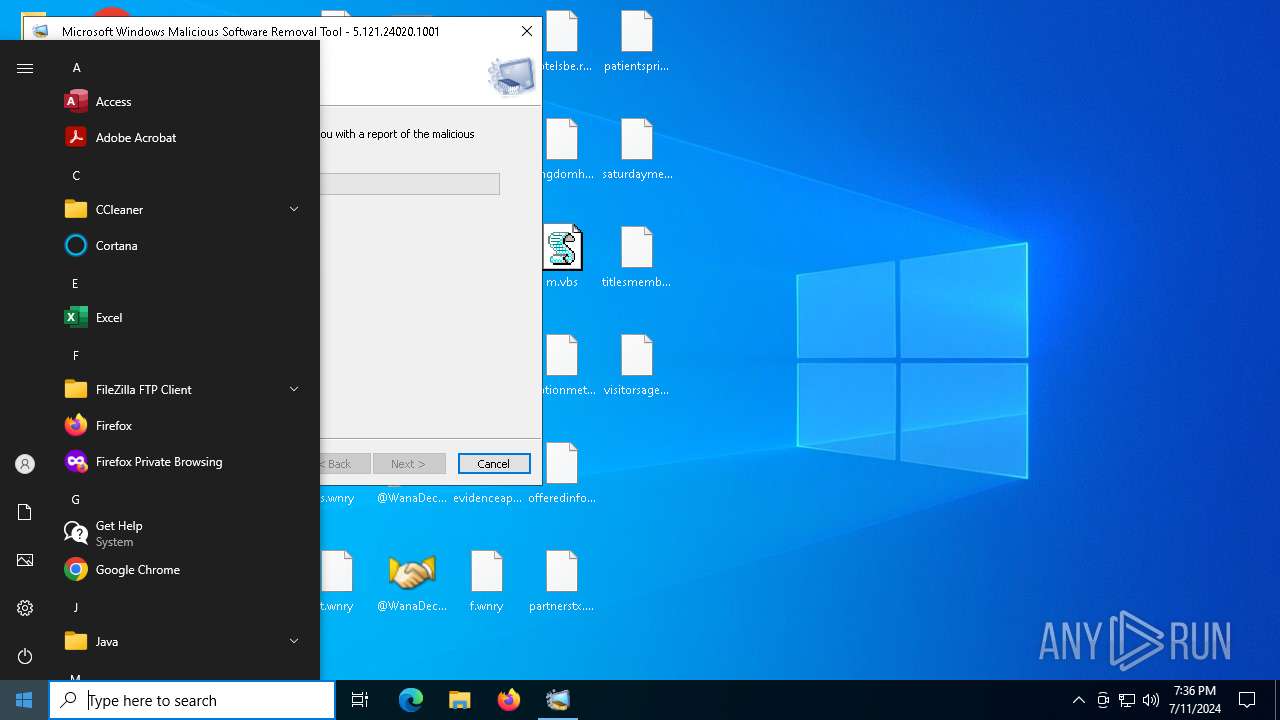Jump to letter J section header

[75, 607]
